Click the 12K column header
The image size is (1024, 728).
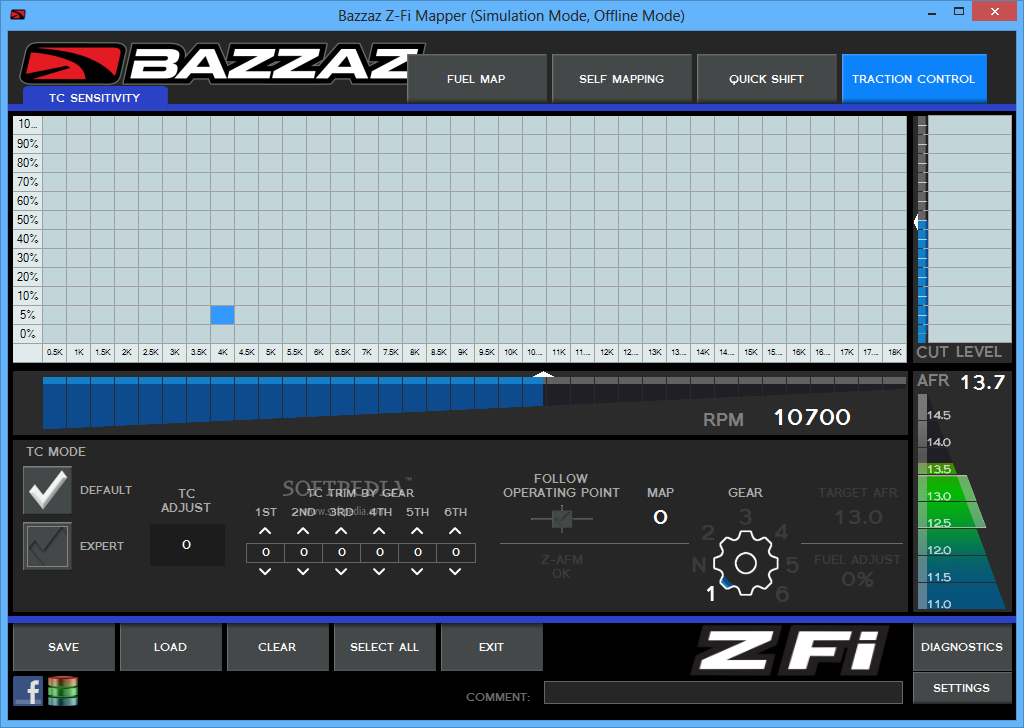coord(607,352)
